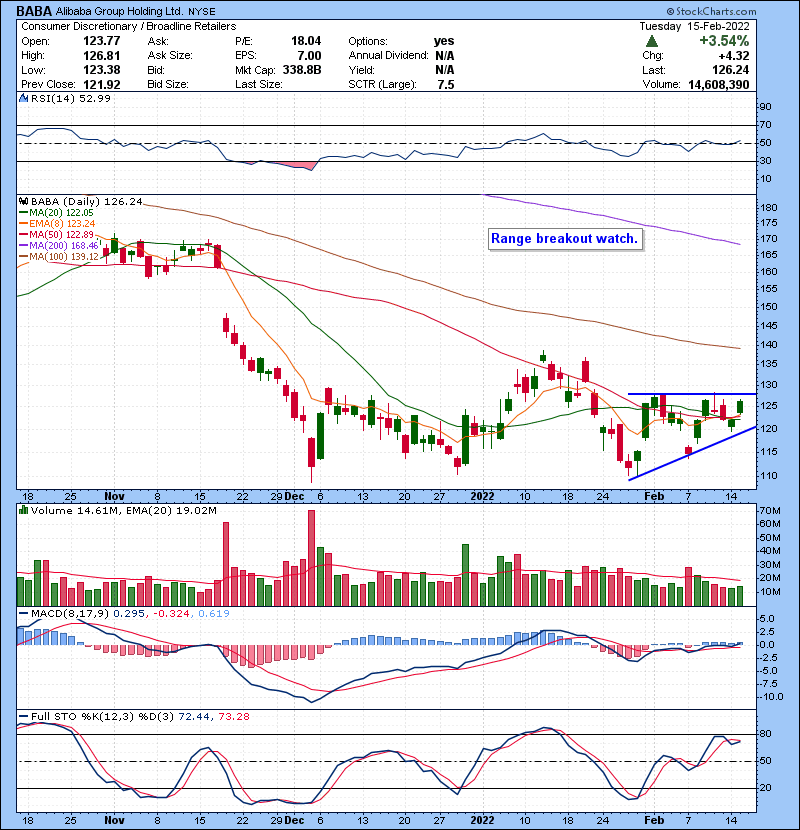The height and width of the screenshot is (830, 800).
Task: Click the Full STO legend line marker
Action: coord(23,717)
